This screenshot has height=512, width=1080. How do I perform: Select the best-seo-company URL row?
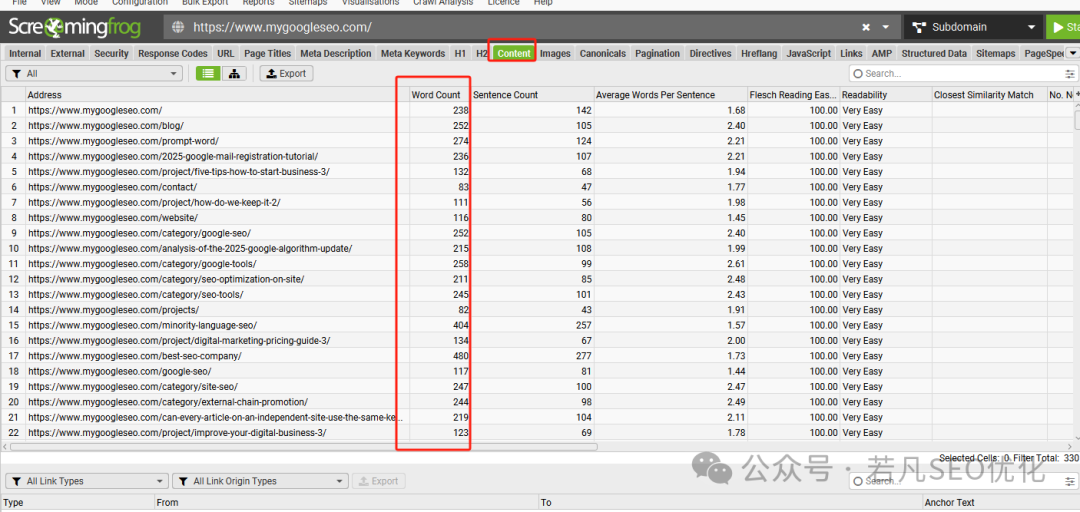[x=536, y=356]
